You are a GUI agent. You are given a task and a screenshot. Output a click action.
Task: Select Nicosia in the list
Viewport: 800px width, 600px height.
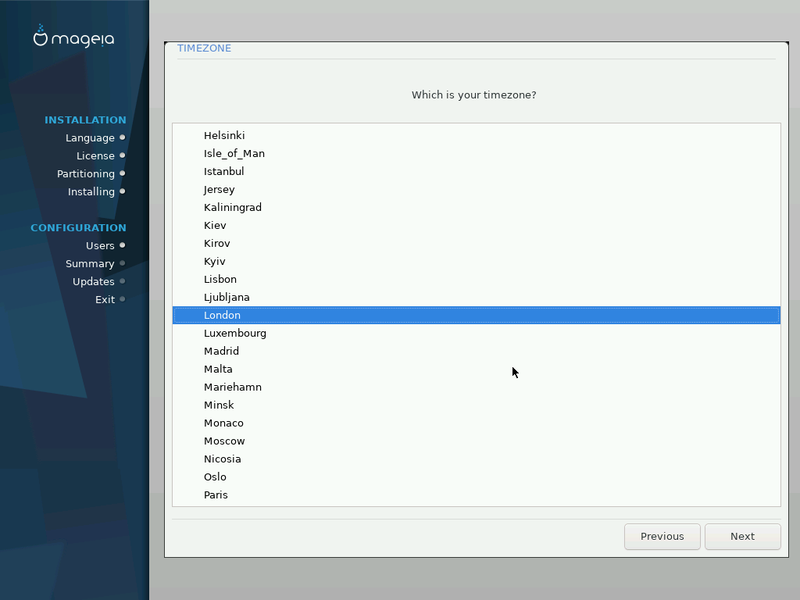(x=477, y=459)
